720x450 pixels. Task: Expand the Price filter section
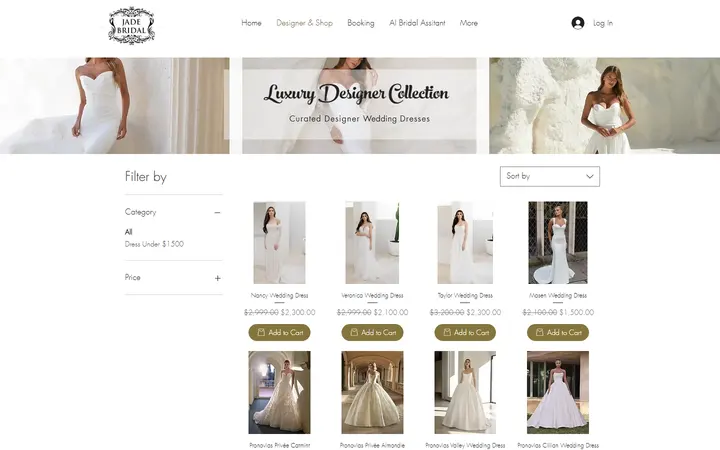click(x=217, y=278)
